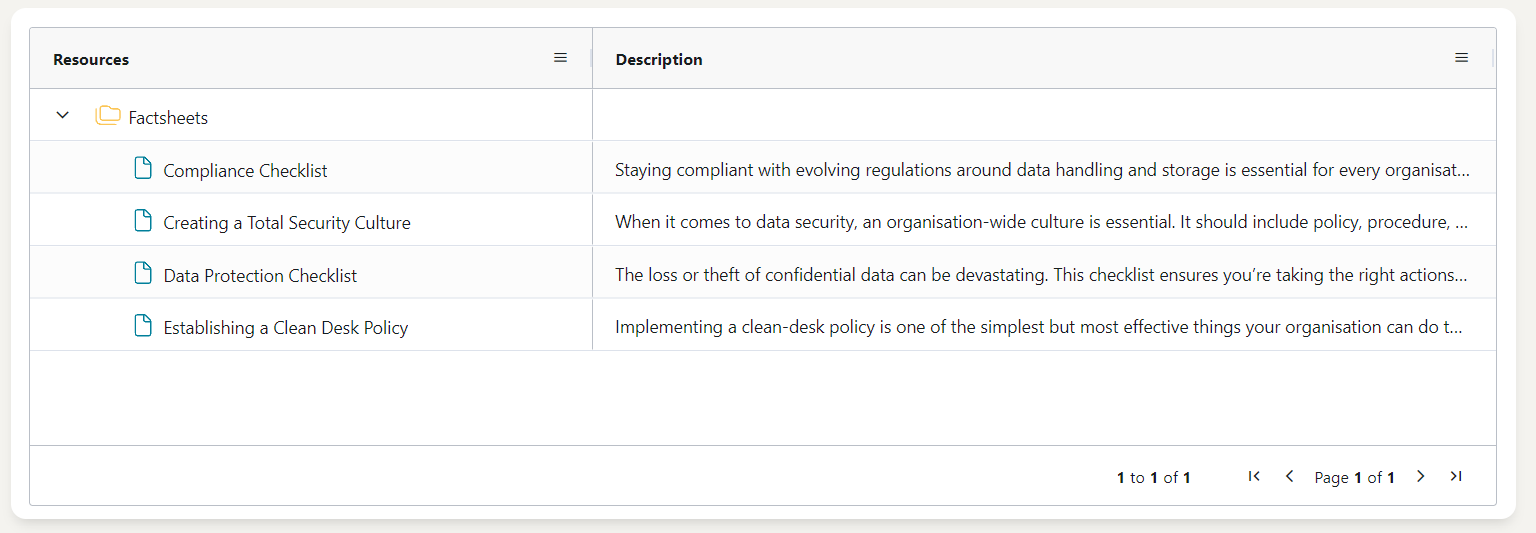The height and width of the screenshot is (533, 1536).
Task: Sort by the Description column header
Action: (x=659, y=60)
